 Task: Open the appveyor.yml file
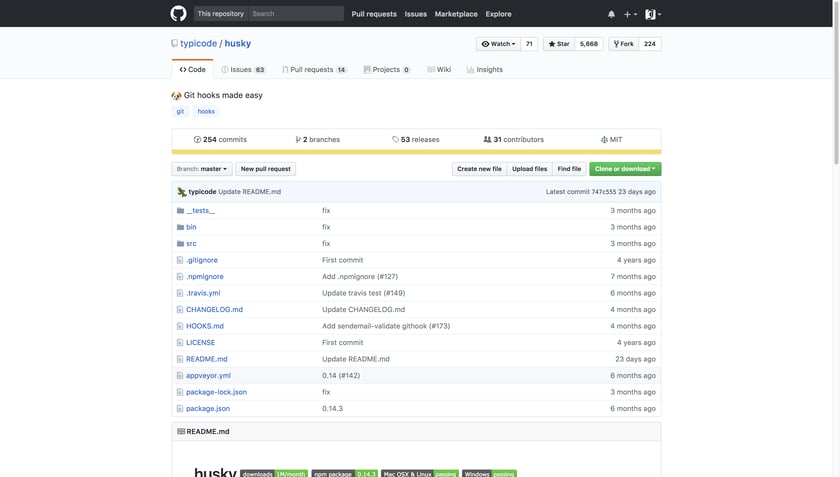[x=208, y=376]
